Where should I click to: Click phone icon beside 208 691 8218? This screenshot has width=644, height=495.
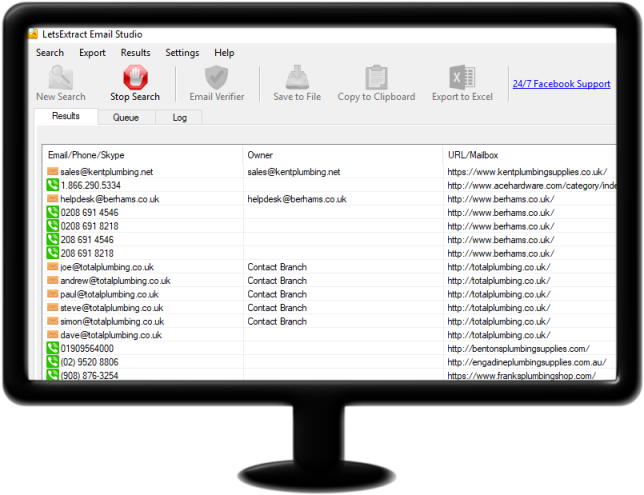point(52,253)
